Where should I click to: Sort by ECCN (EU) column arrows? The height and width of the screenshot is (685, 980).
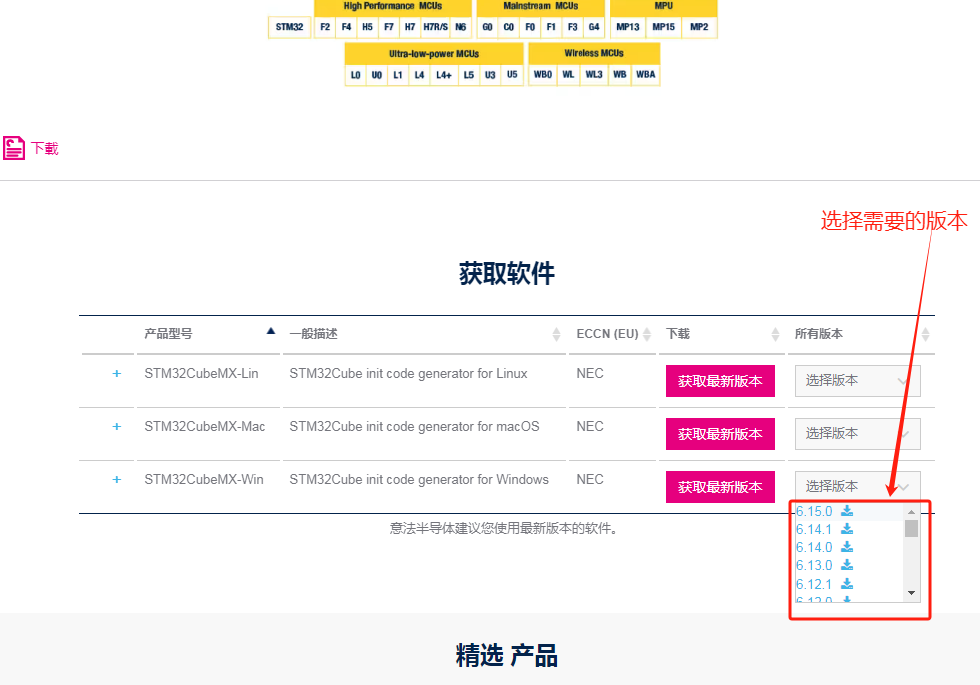(x=647, y=334)
